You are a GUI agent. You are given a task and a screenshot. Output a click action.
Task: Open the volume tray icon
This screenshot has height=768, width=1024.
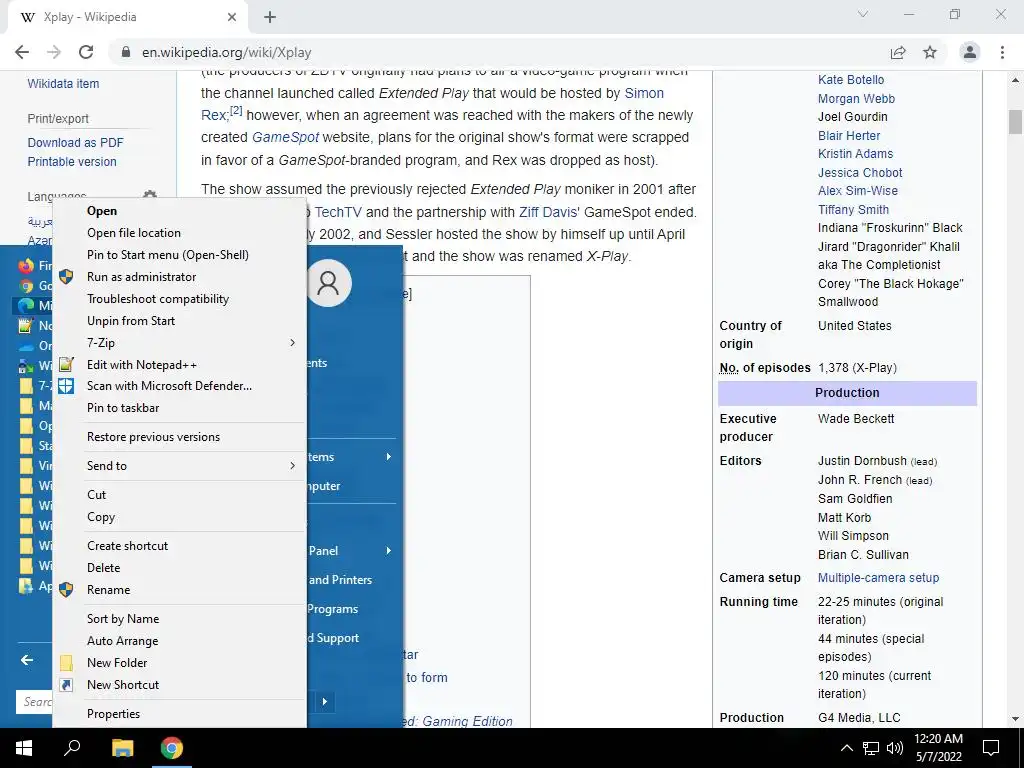coord(895,748)
